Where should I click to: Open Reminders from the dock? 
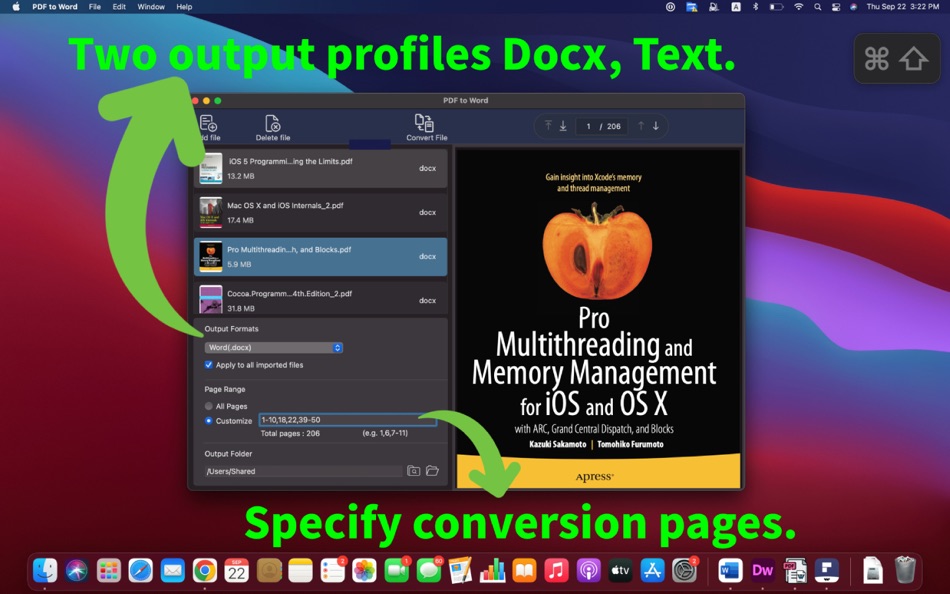pyautogui.click(x=333, y=570)
